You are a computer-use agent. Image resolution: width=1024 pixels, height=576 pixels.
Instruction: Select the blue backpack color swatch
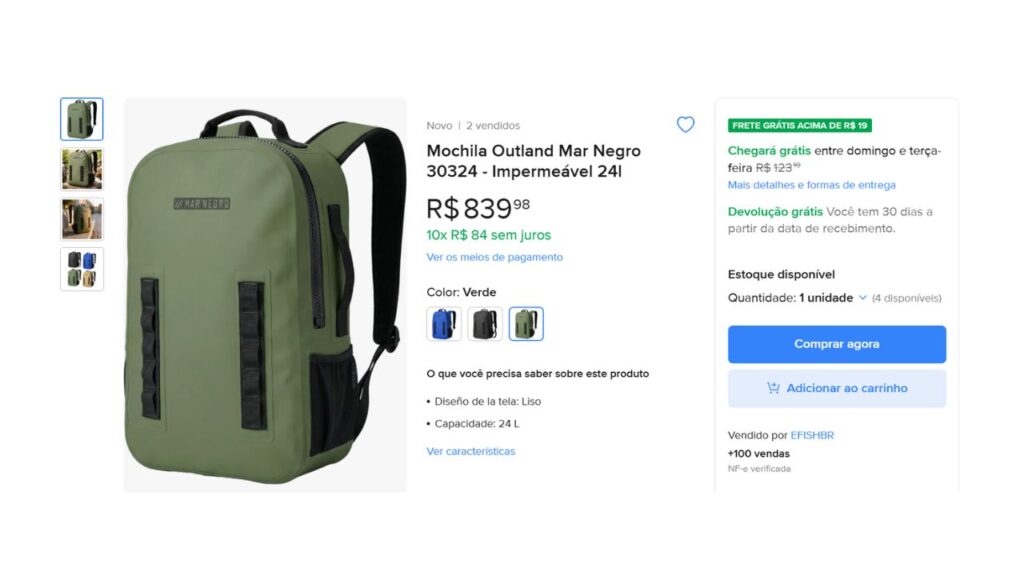441,323
